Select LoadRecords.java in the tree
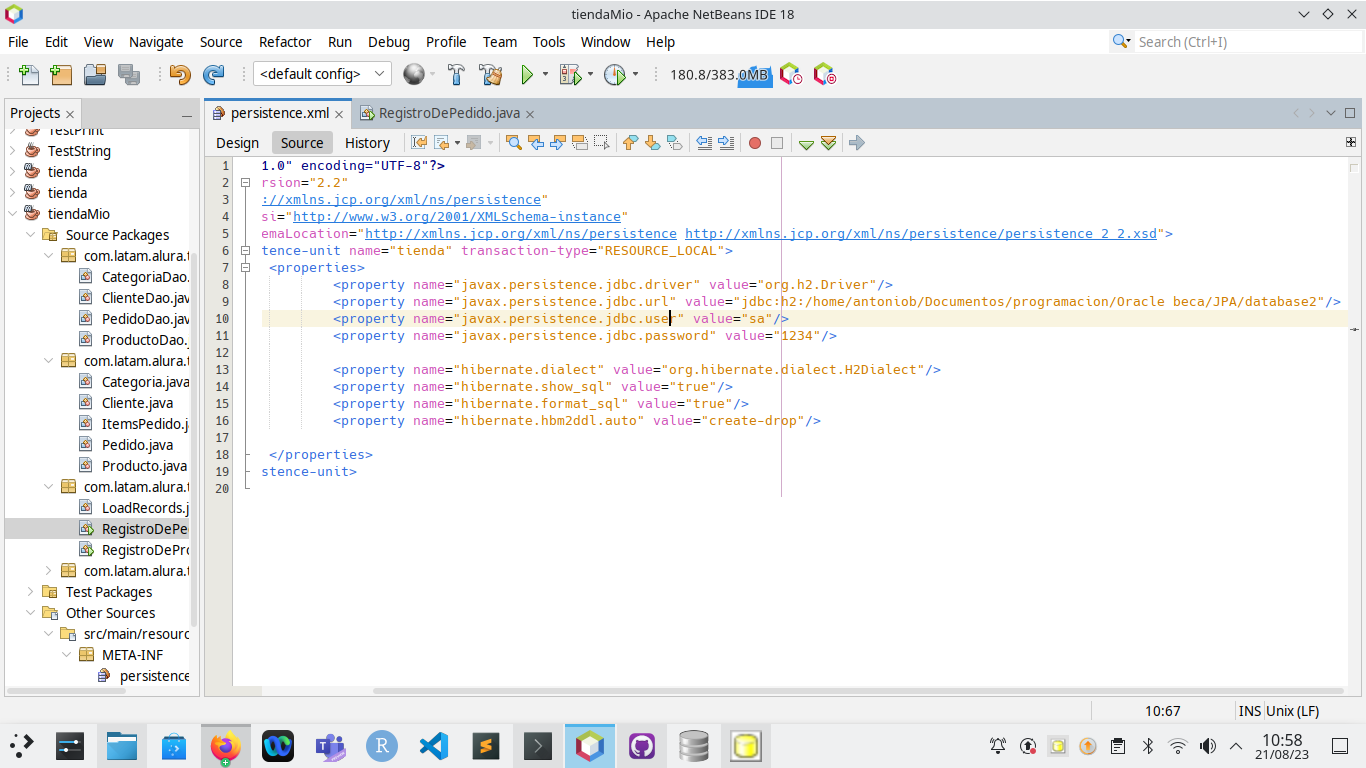The image size is (1366, 768). [x=145, y=507]
